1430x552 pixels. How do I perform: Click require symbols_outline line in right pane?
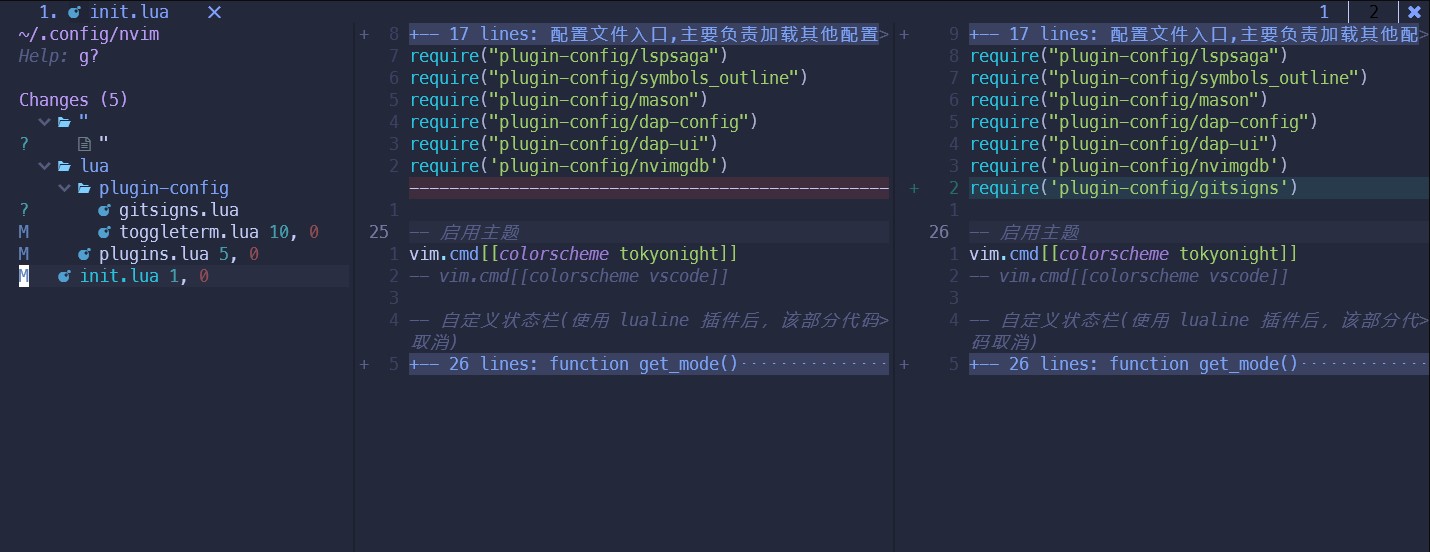tap(1169, 78)
